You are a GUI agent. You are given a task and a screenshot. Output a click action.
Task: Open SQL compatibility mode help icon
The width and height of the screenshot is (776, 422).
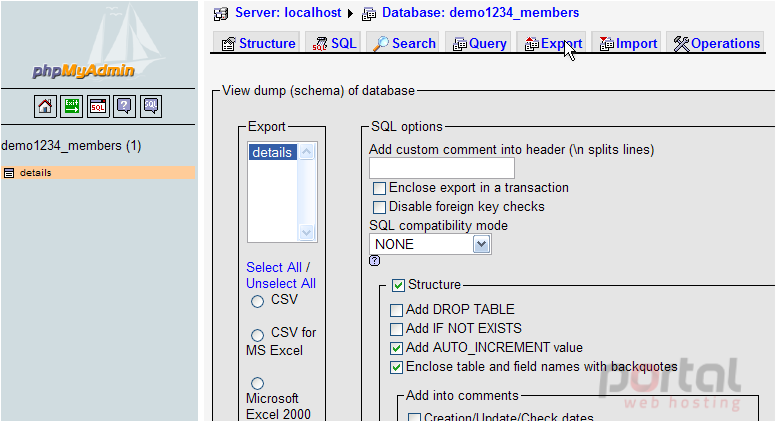pyautogui.click(x=375, y=261)
